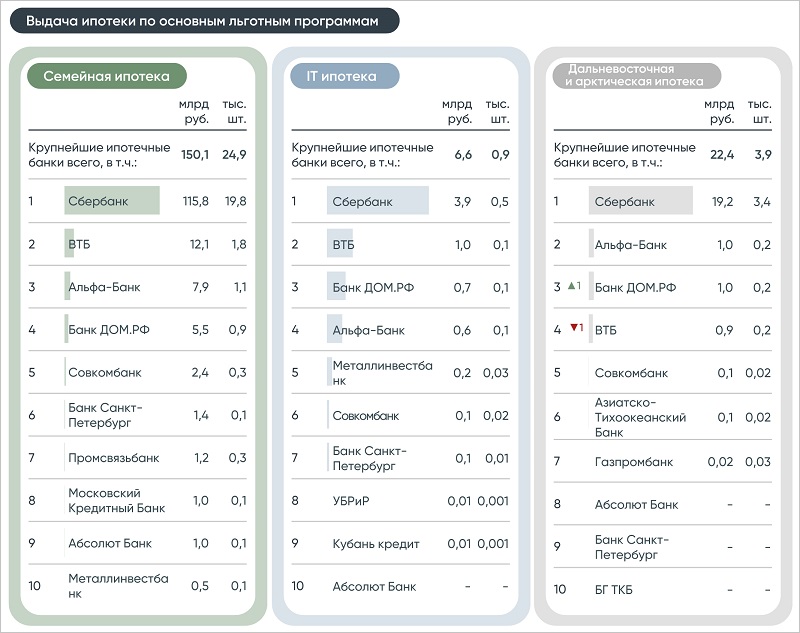Click Азиатско-Тихоокеанский Банк entry
This screenshot has height=633, width=800.
pos(640,417)
